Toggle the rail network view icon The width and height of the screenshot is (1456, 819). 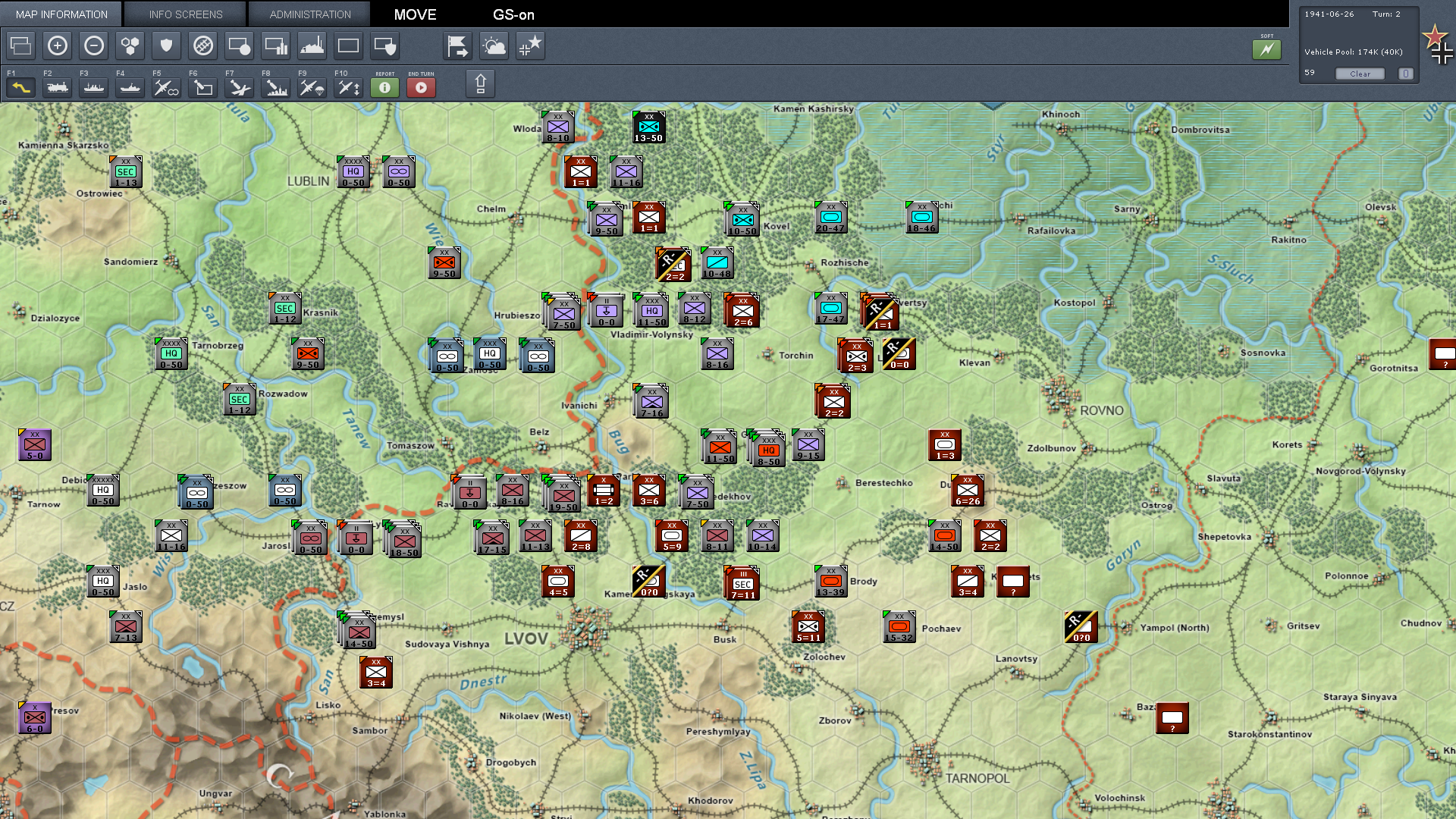tap(203, 46)
